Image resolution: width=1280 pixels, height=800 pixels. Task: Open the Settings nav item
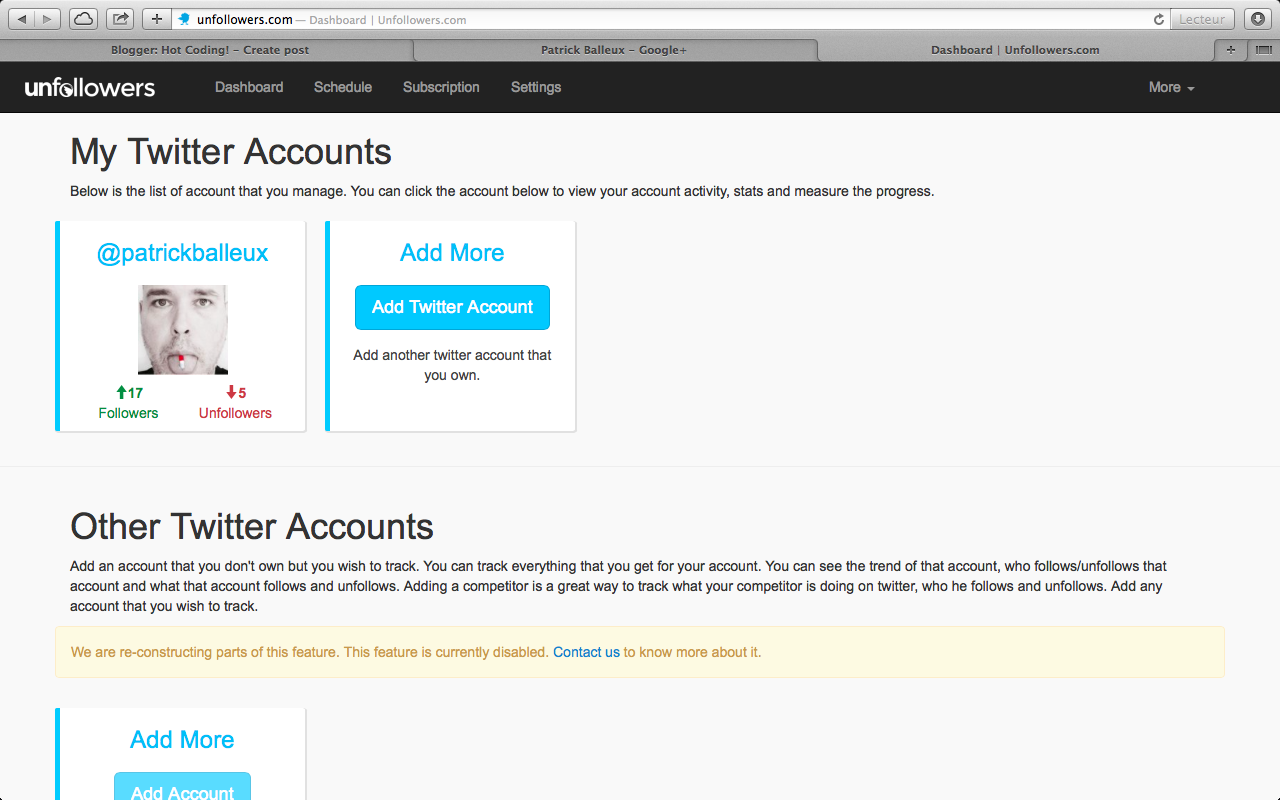point(536,87)
